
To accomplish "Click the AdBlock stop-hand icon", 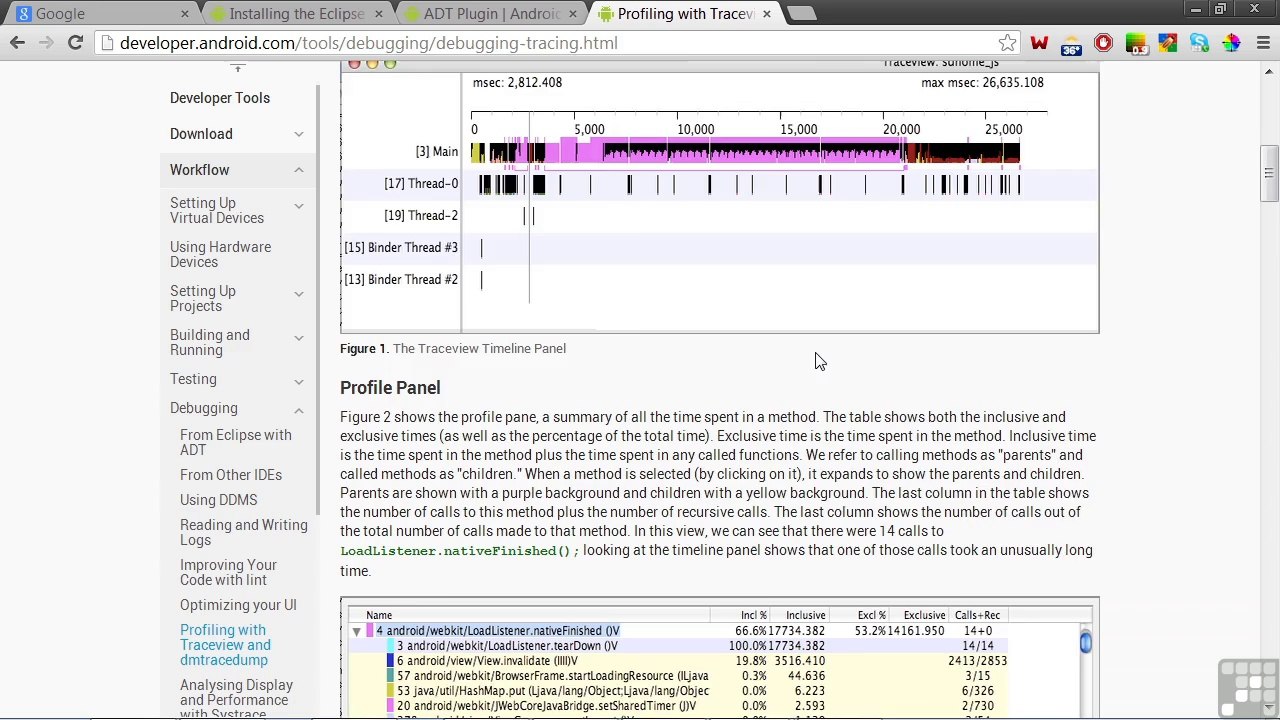I will tap(1103, 43).
